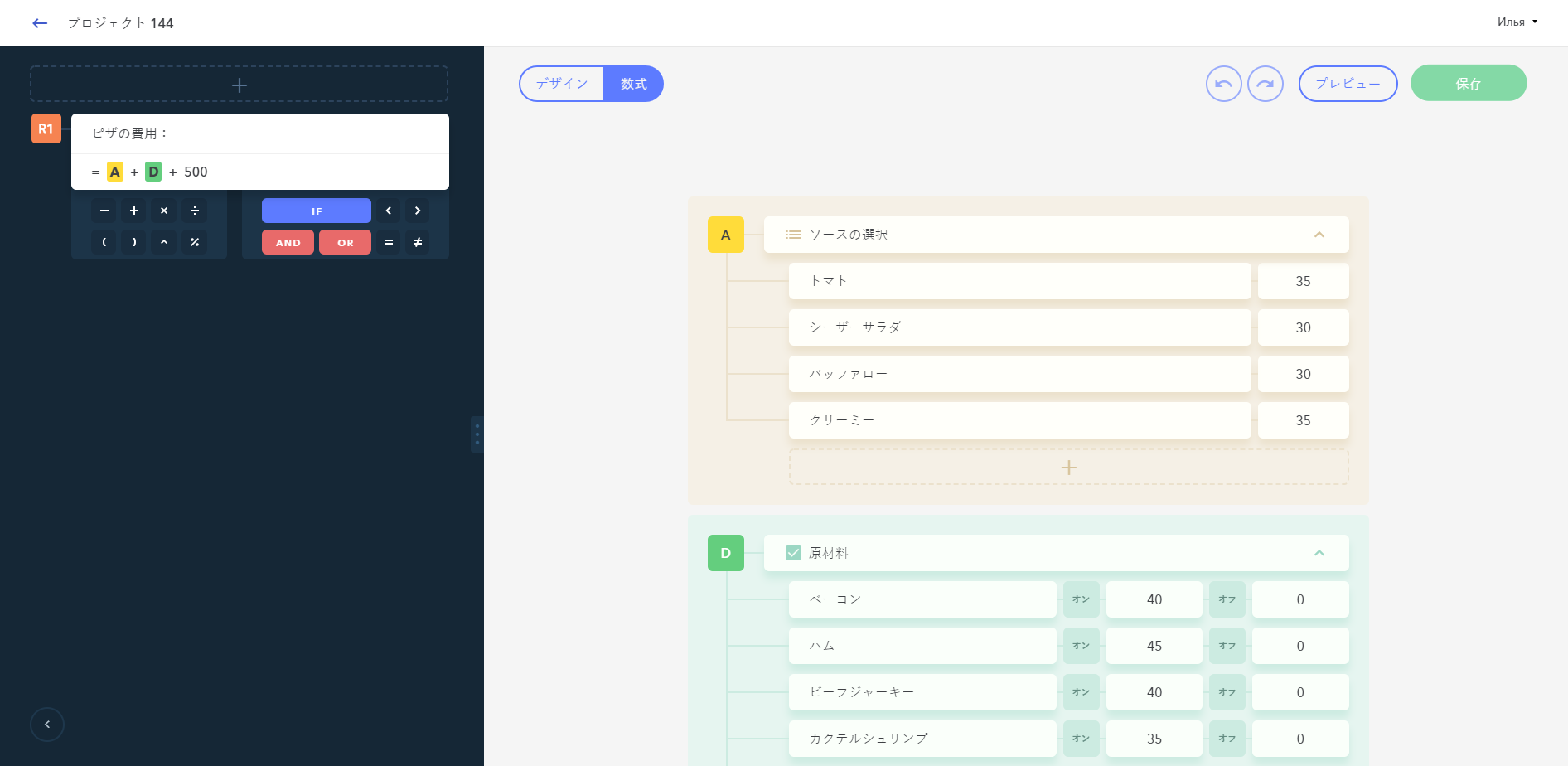Viewport: 1568px width, 766px height.
Task: Click the panel divider drag handle
Action: [x=477, y=434]
